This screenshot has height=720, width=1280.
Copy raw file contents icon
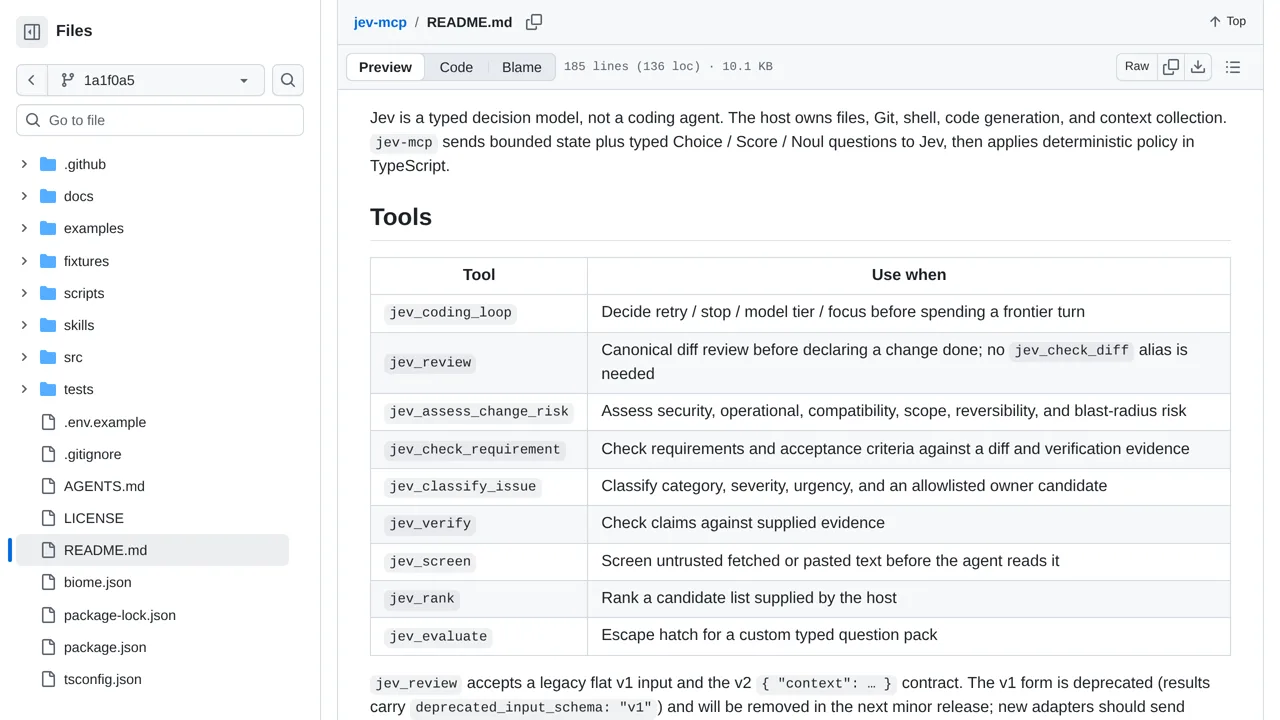1171,67
